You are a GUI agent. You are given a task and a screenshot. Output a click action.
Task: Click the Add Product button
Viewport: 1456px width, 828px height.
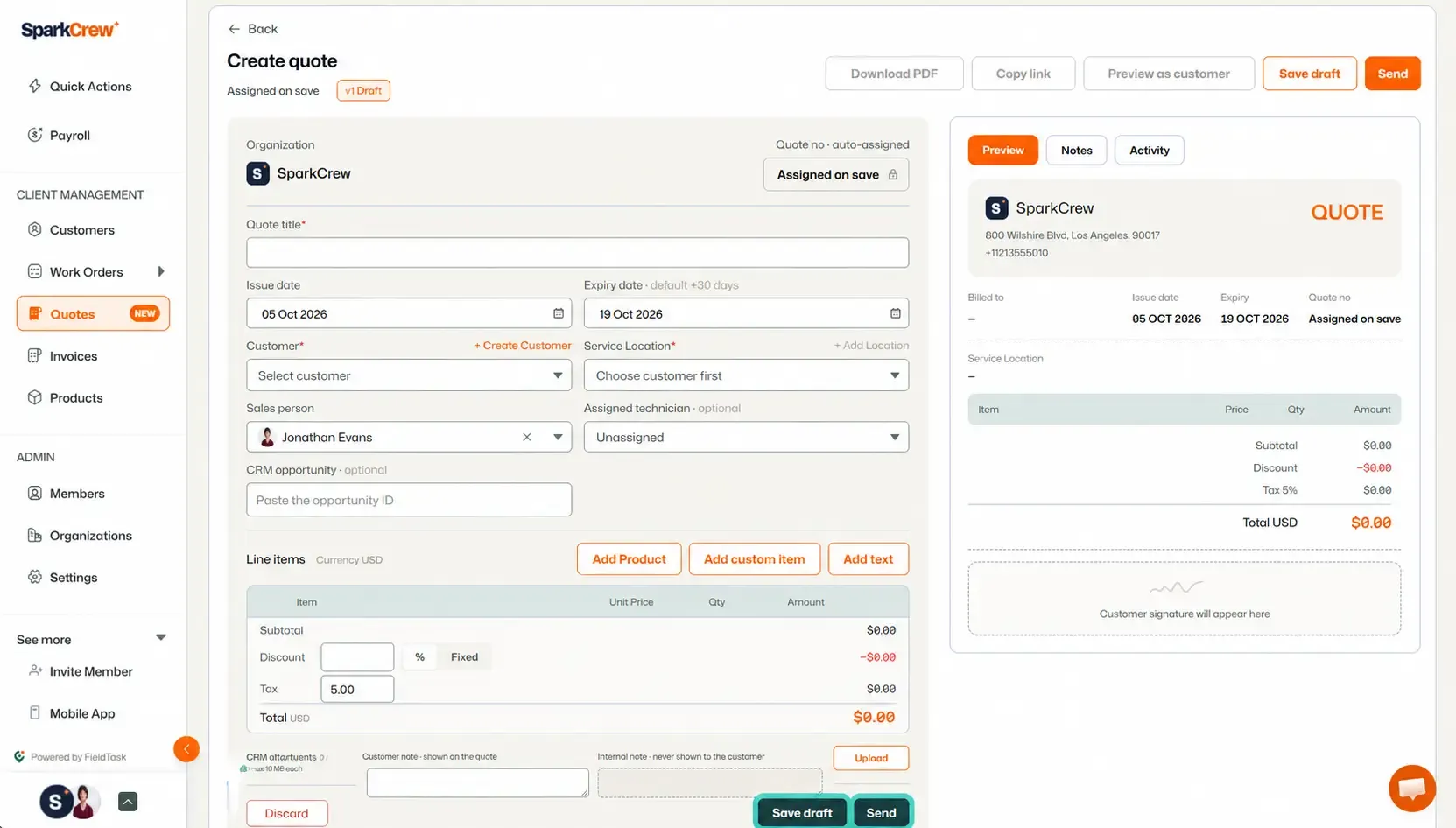629,558
